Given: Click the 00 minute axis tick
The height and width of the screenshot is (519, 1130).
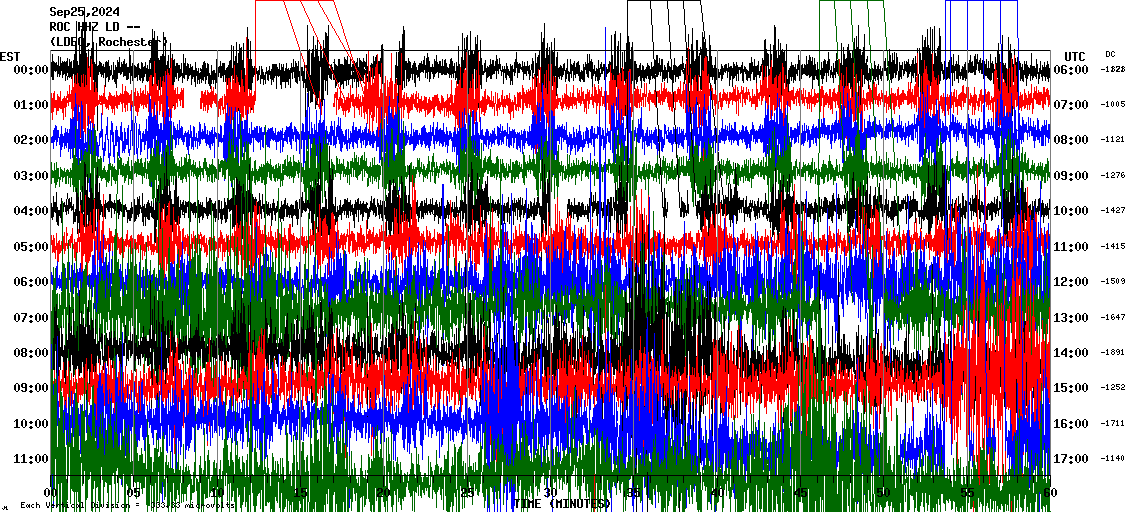Looking at the screenshot, I should coord(52,493).
